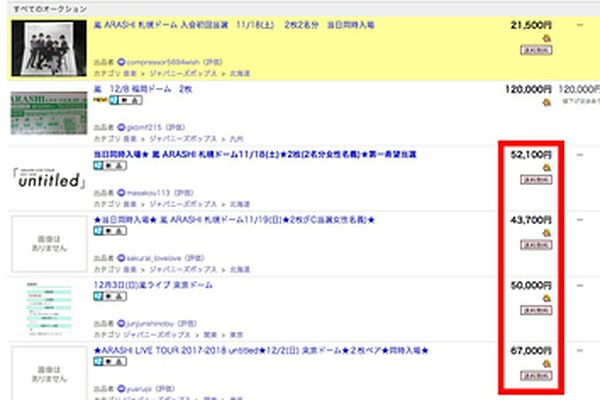The height and width of the screenshot is (400, 600).
Task: Open the 'untitled' logo thumbnail
Action: (x=49, y=178)
